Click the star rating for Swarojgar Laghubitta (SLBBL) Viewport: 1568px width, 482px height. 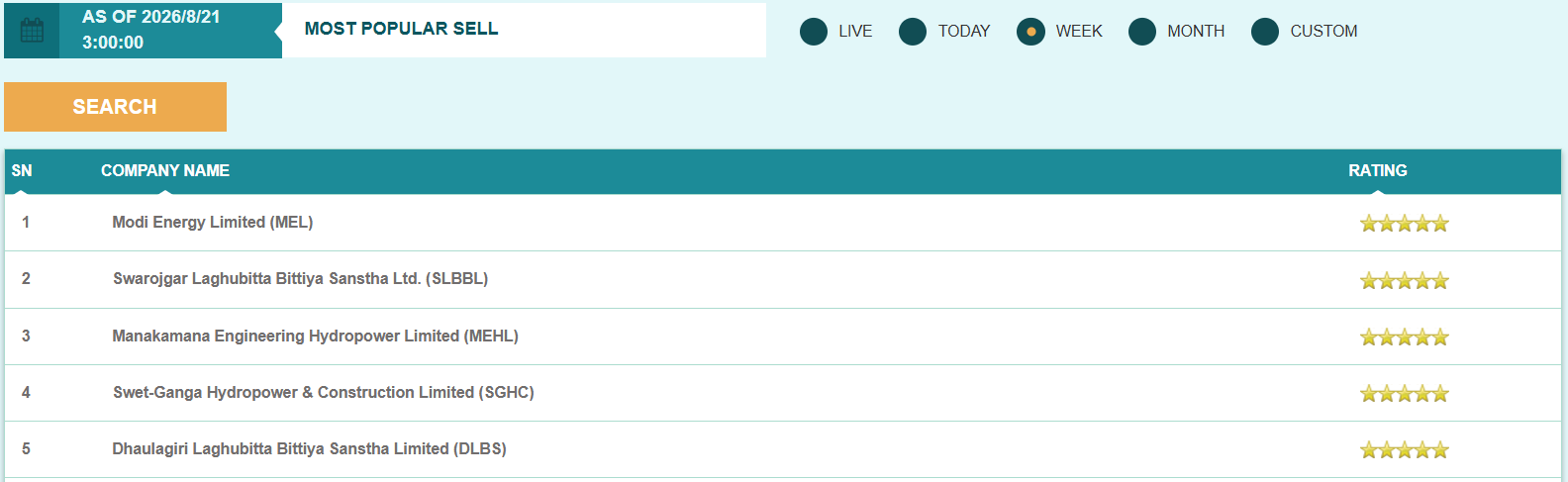1404,280
